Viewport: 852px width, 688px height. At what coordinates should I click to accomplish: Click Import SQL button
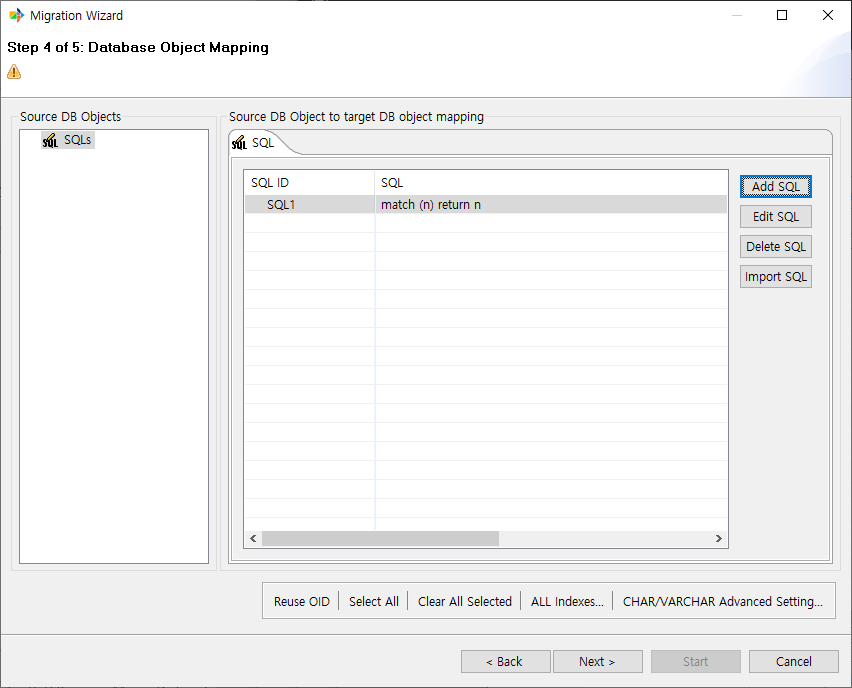point(775,277)
